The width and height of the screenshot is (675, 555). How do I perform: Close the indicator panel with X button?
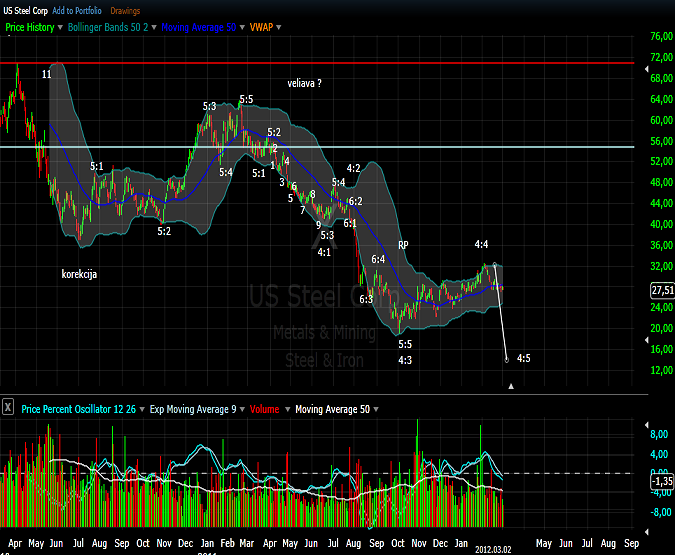(x=8, y=407)
